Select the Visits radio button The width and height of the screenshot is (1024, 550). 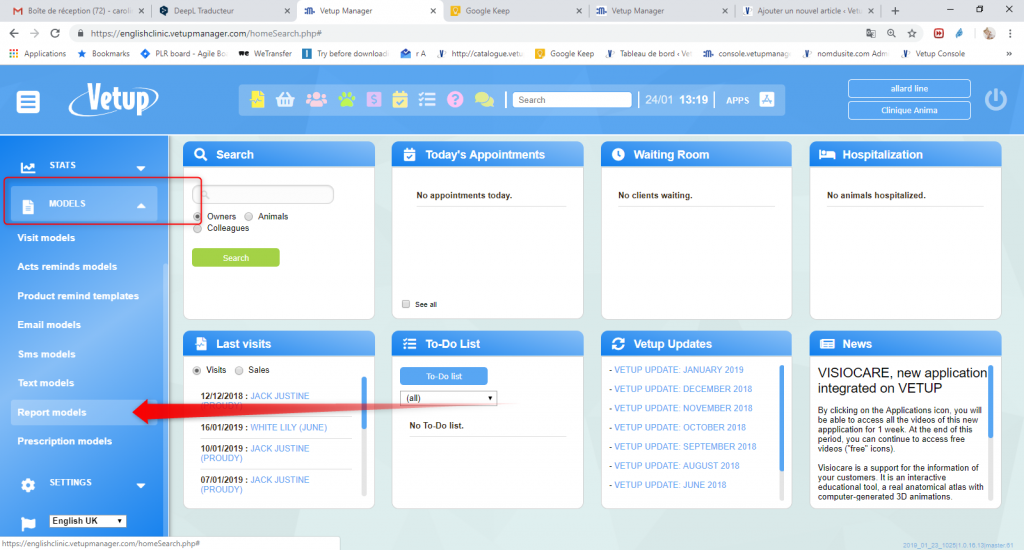[x=197, y=370]
